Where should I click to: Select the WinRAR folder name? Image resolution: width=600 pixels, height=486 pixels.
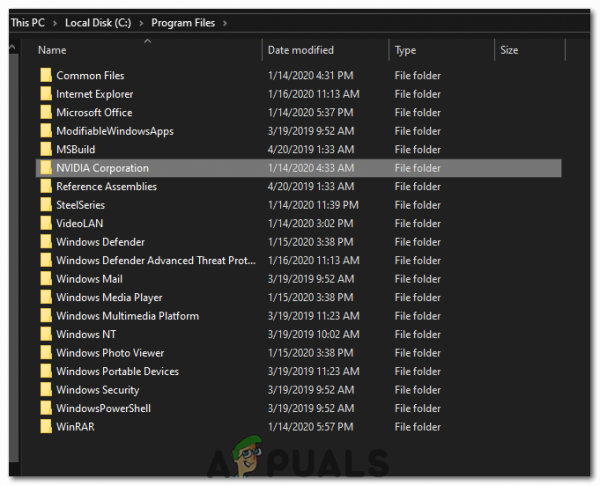[x=75, y=427]
